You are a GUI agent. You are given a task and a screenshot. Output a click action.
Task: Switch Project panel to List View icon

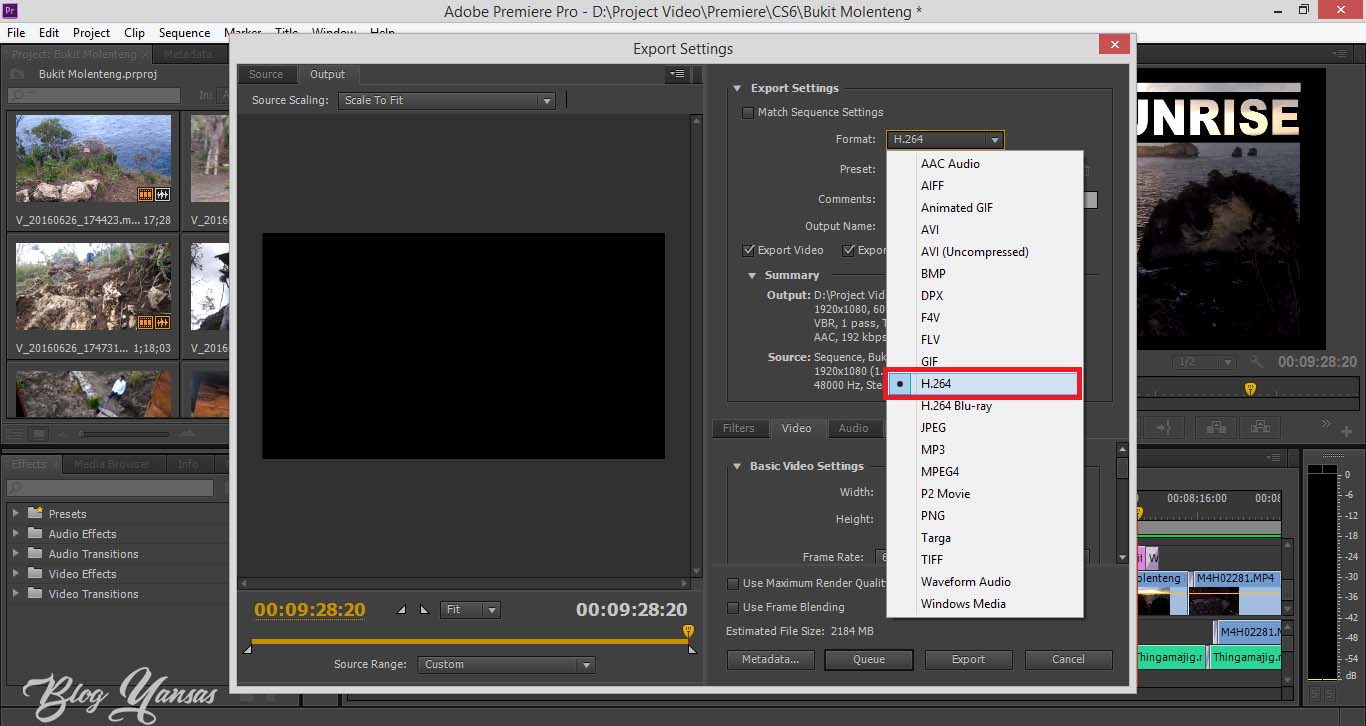pyautogui.click(x=14, y=433)
